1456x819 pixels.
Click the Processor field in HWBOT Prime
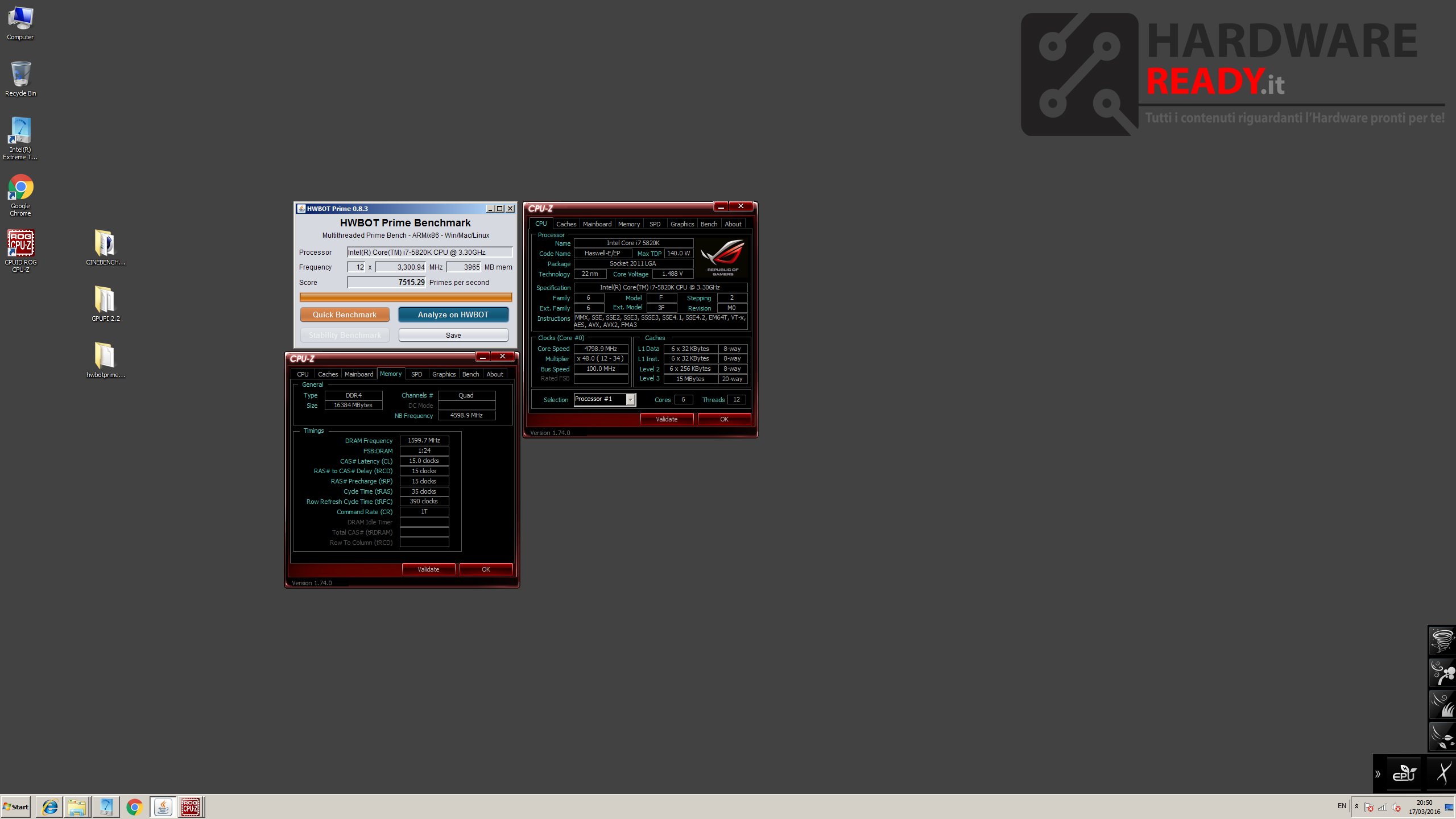(x=429, y=252)
